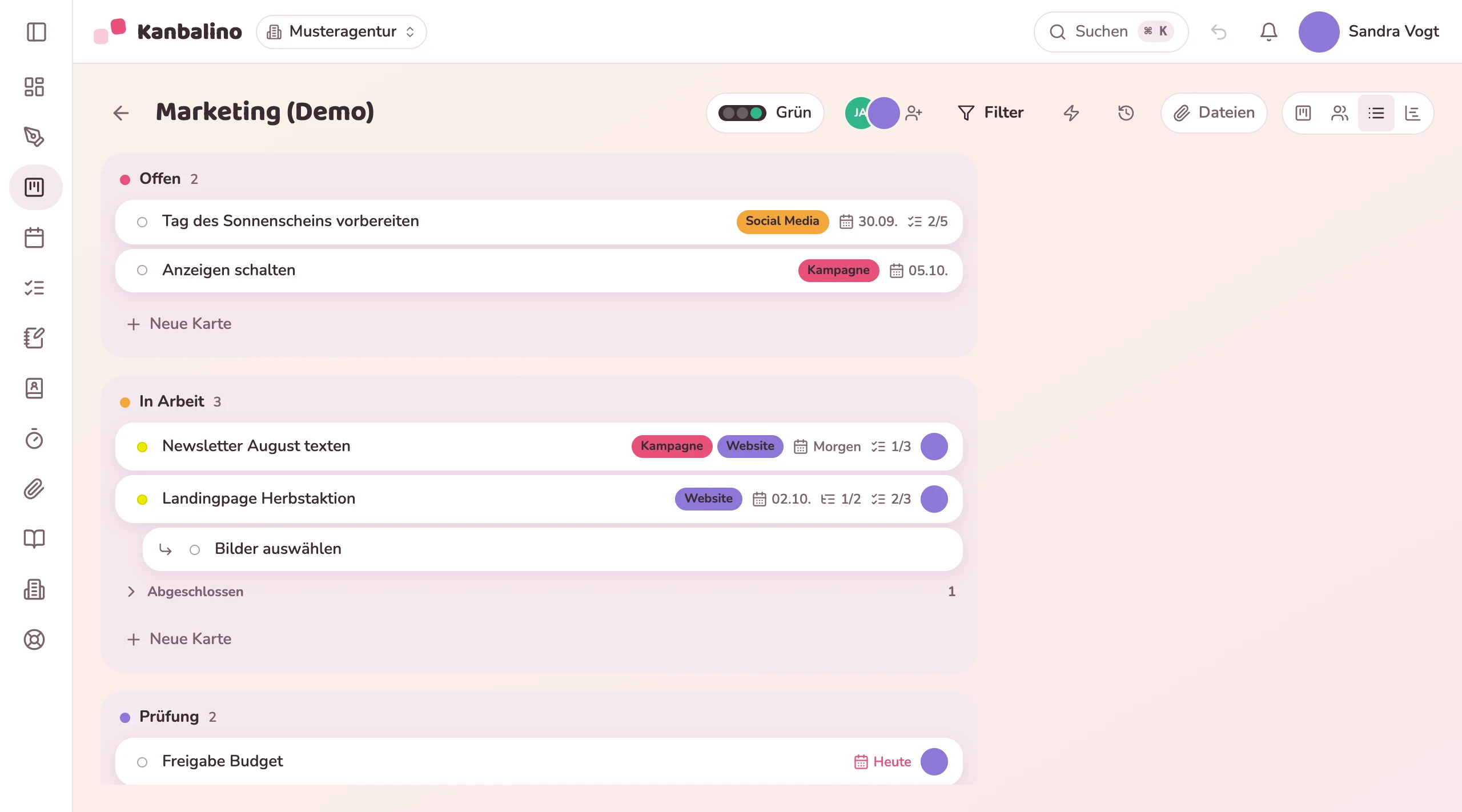
Task: Open the calendar icon in sidebar
Action: coord(34,238)
